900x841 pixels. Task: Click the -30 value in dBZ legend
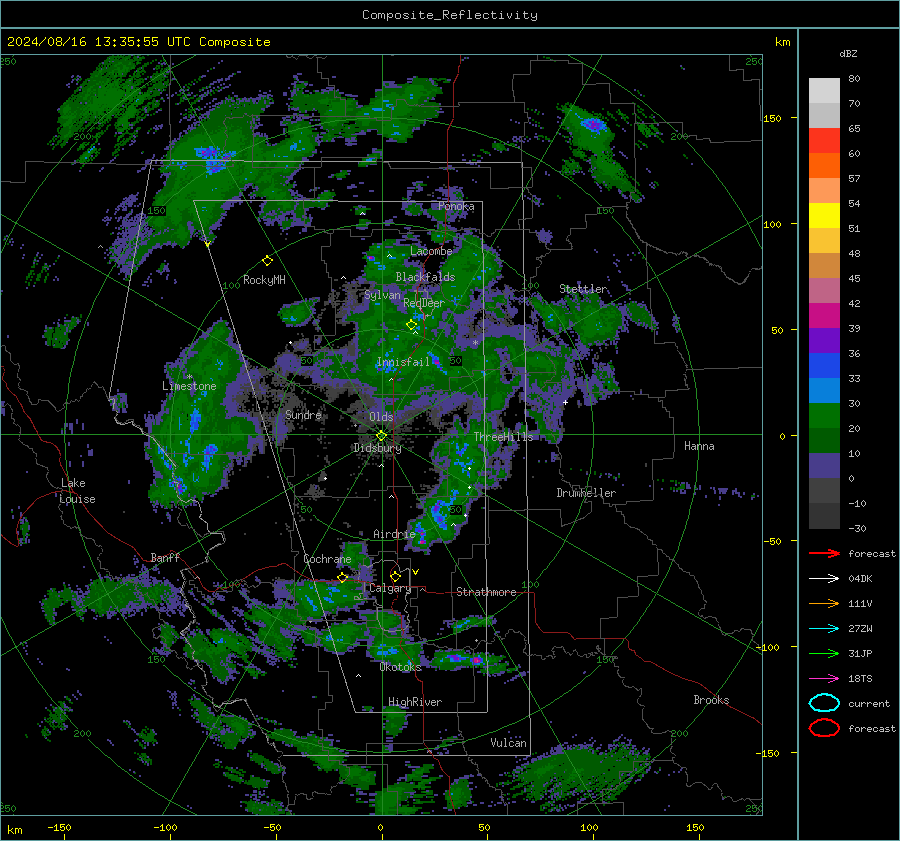click(x=858, y=528)
